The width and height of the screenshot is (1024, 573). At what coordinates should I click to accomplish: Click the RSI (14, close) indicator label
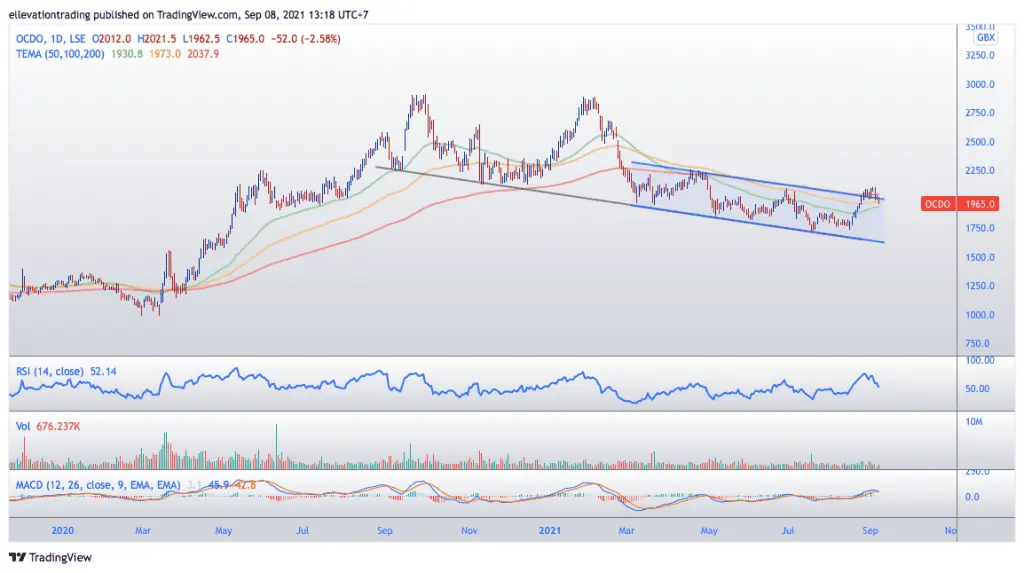pyautogui.click(x=50, y=371)
